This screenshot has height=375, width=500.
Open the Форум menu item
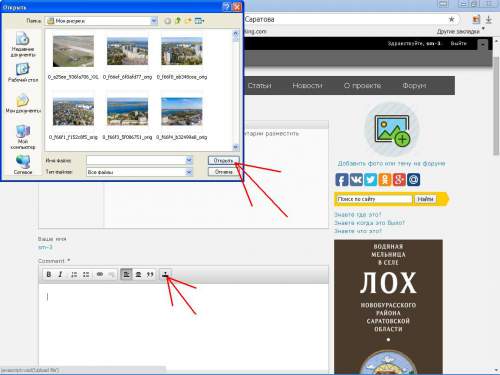414,86
